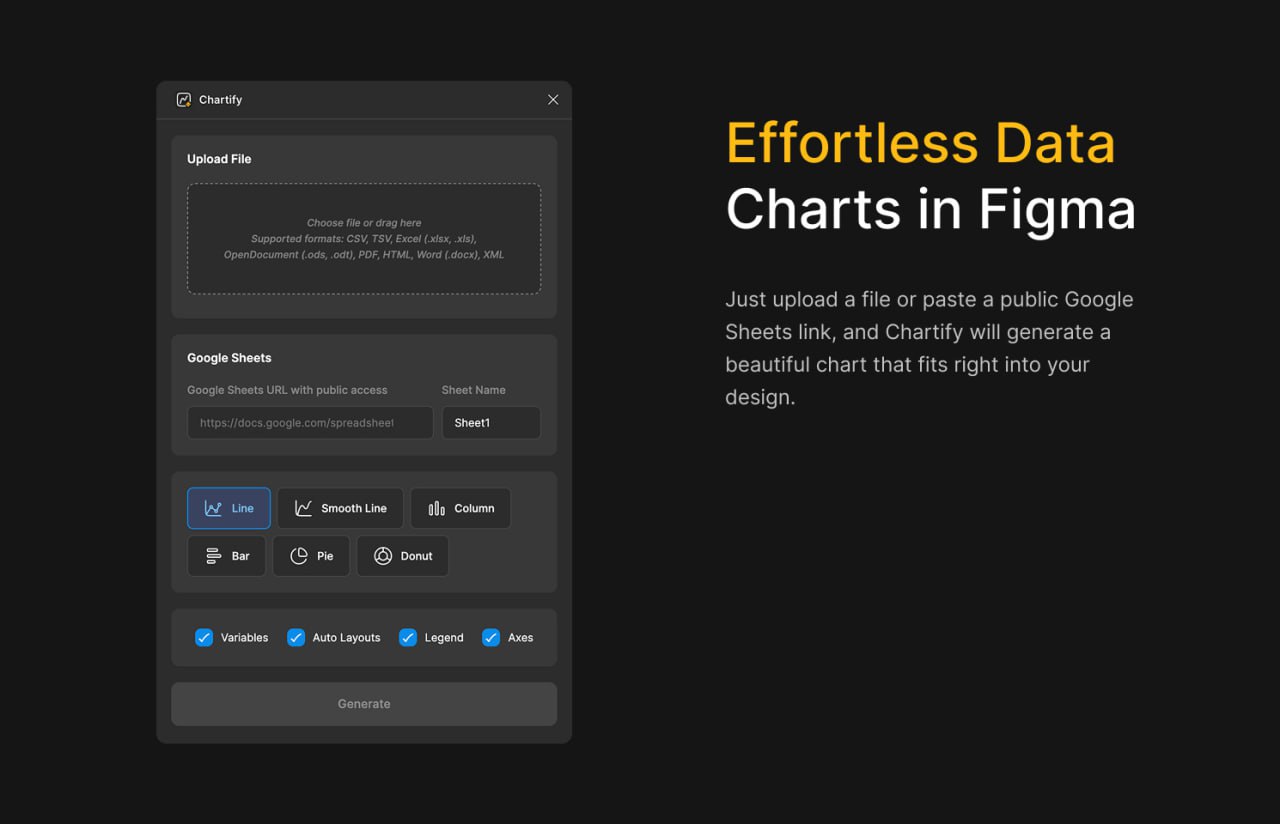Select the Line chart type
This screenshot has height=824, width=1280.
[229, 508]
